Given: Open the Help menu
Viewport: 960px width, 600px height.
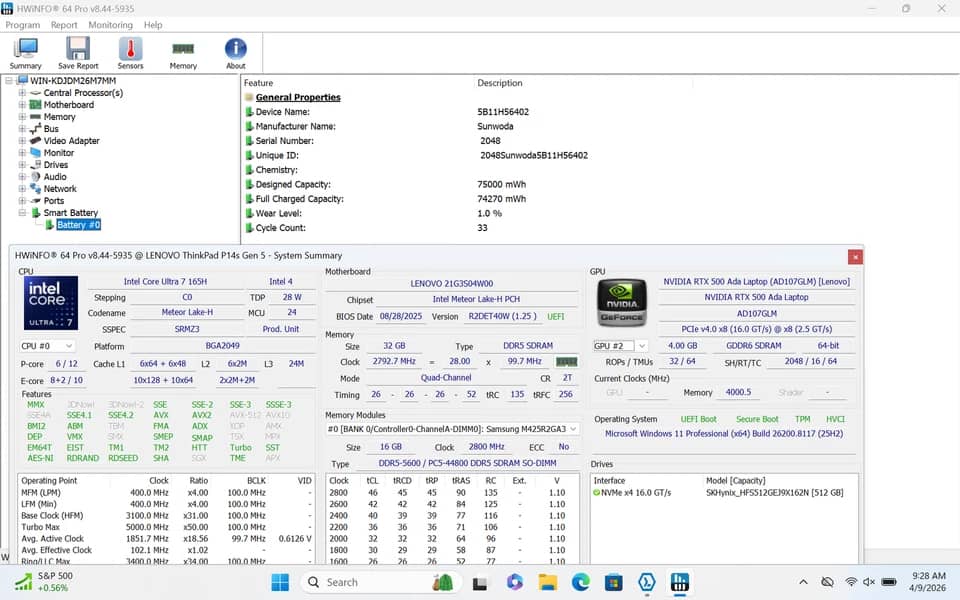Looking at the screenshot, I should pos(153,25).
